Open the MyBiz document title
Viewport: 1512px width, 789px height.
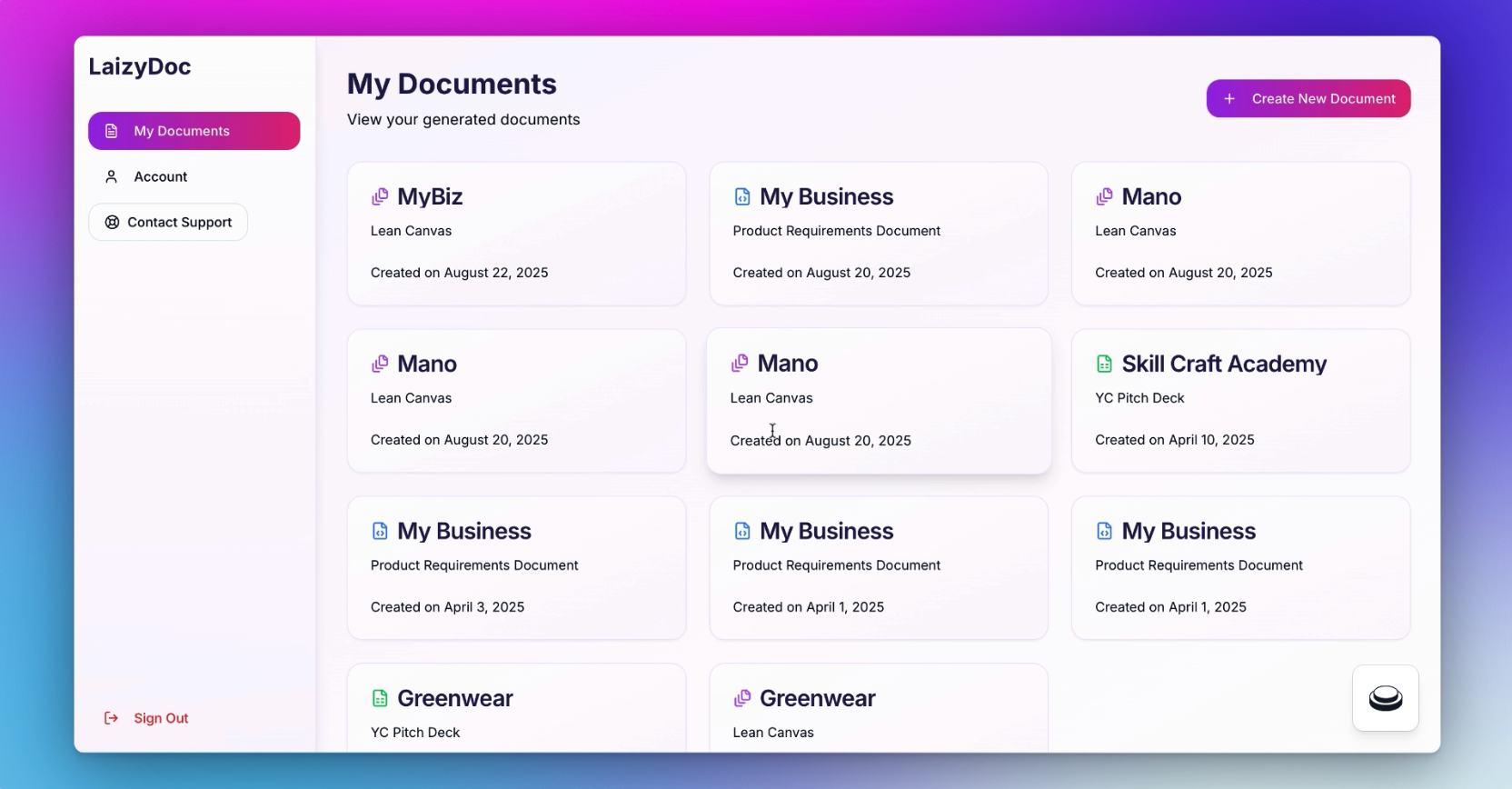pos(430,196)
